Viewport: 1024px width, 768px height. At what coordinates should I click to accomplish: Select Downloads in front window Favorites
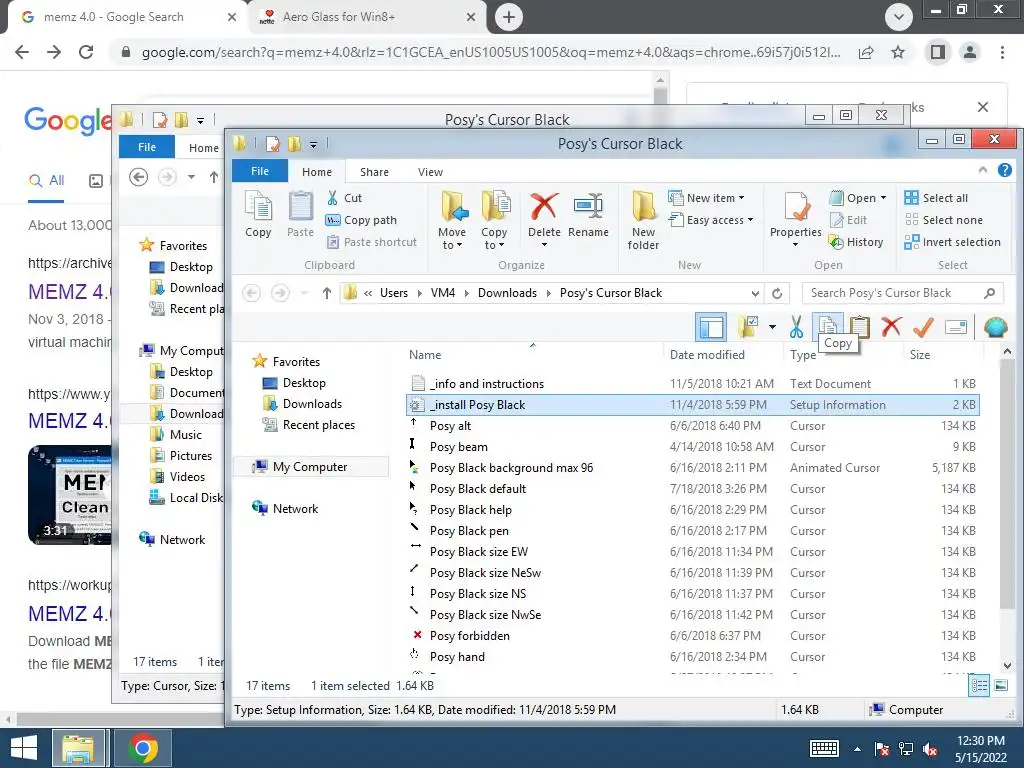(312, 404)
